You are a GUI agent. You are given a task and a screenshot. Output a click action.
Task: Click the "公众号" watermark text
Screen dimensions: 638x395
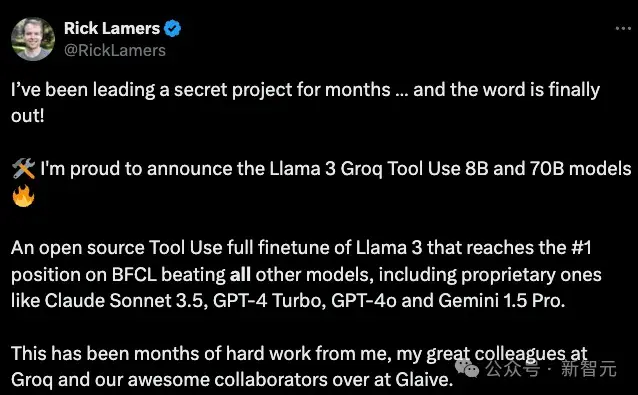pos(513,369)
